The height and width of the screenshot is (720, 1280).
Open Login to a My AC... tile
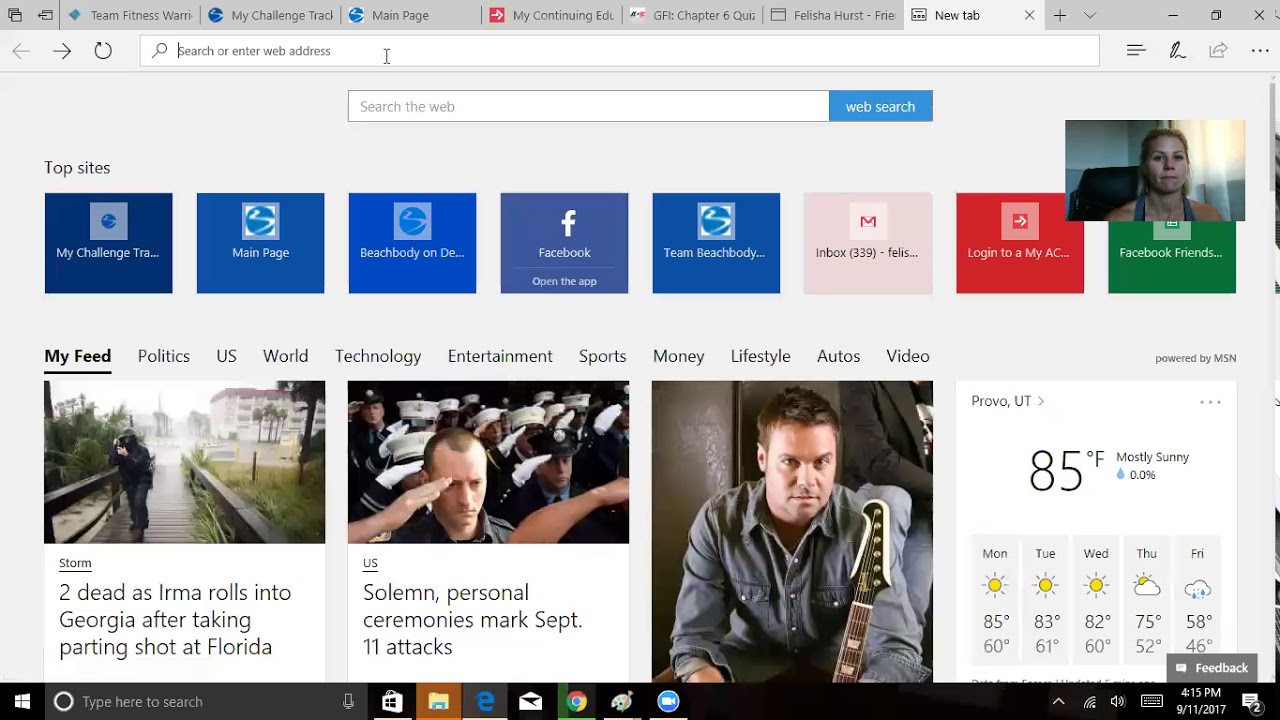[x=1020, y=243]
